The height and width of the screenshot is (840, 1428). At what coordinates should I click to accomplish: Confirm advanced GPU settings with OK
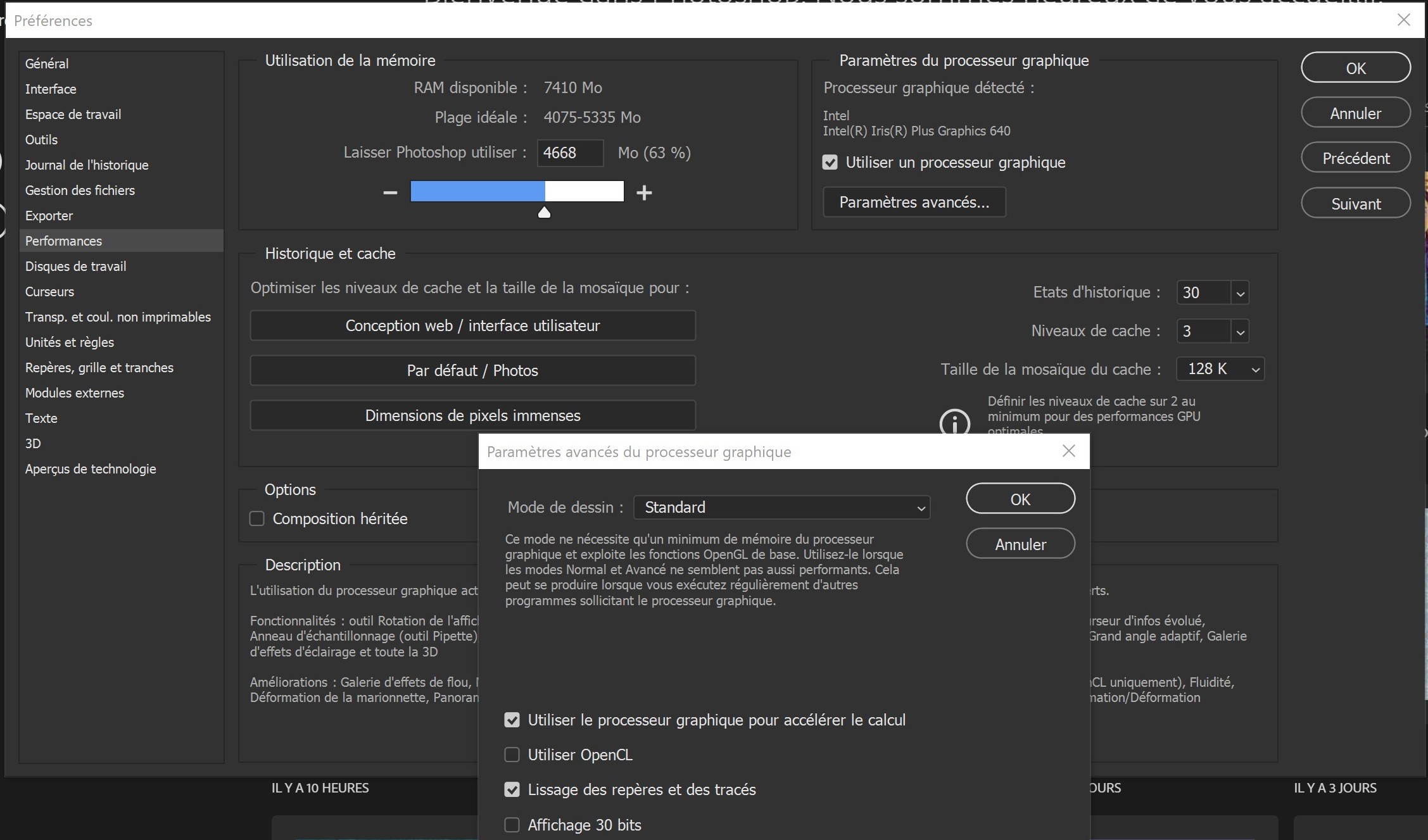1020,498
